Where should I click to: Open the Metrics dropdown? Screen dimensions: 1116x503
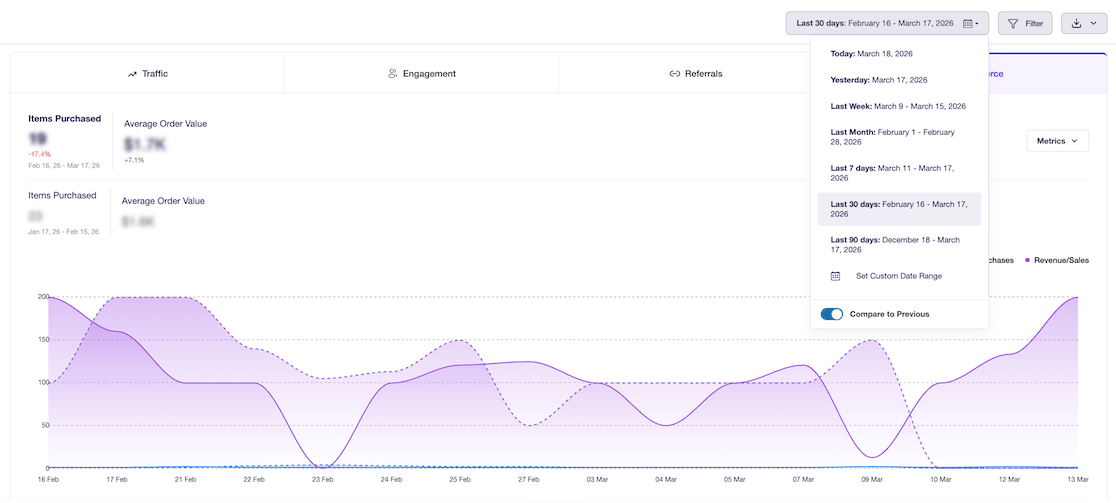[x=1058, y=141]
